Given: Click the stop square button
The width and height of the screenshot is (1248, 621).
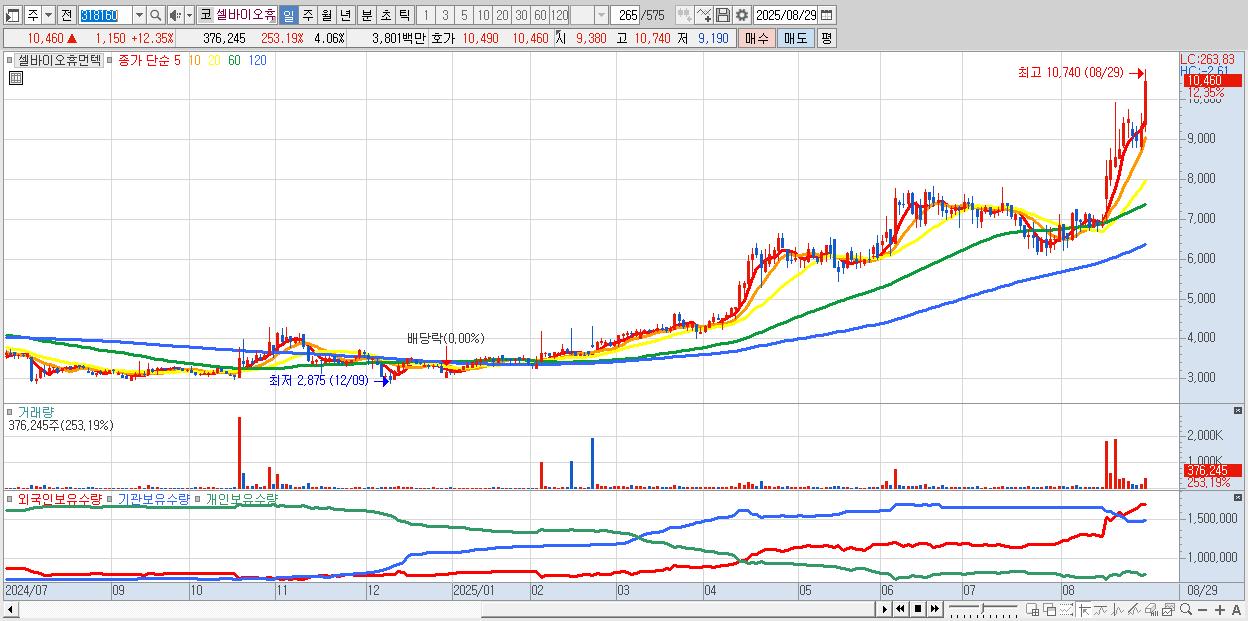Looking at the screenshot, I should point(918,609).
